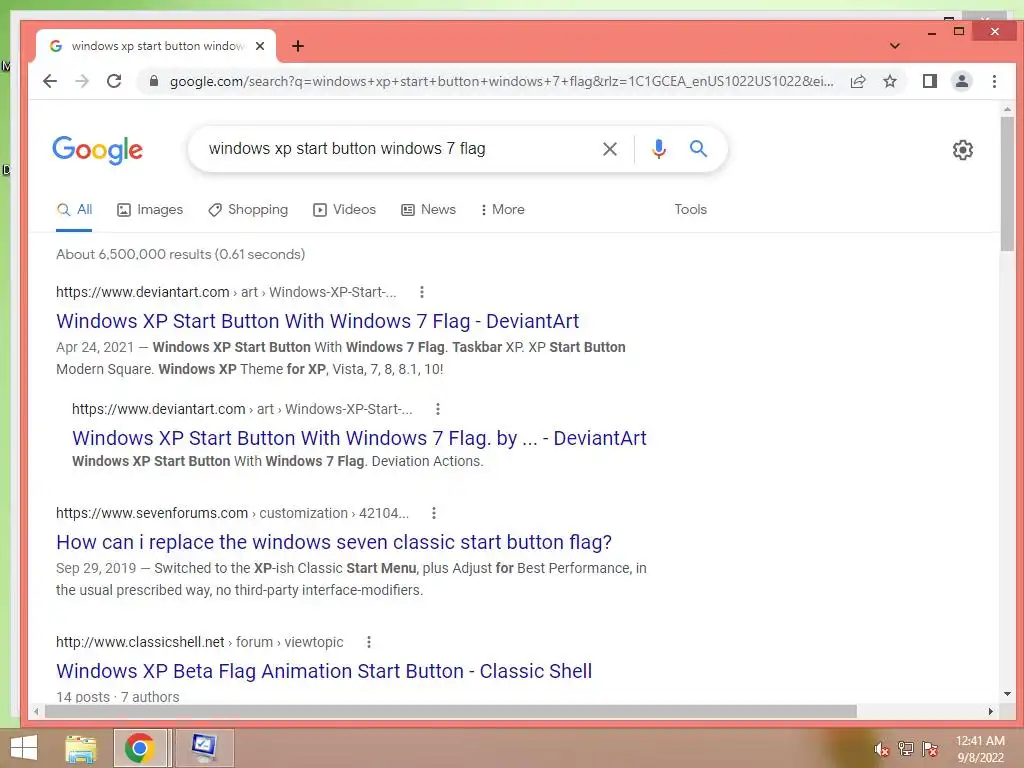
Task: Open Action Center flag tray icon
Action: tap(930, 749)
